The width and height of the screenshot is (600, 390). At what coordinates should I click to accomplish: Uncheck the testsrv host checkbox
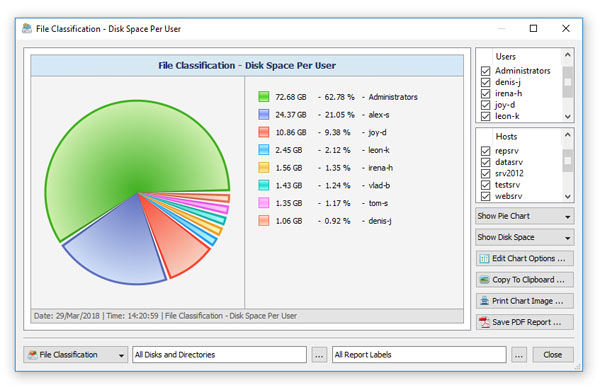(486, 185)
